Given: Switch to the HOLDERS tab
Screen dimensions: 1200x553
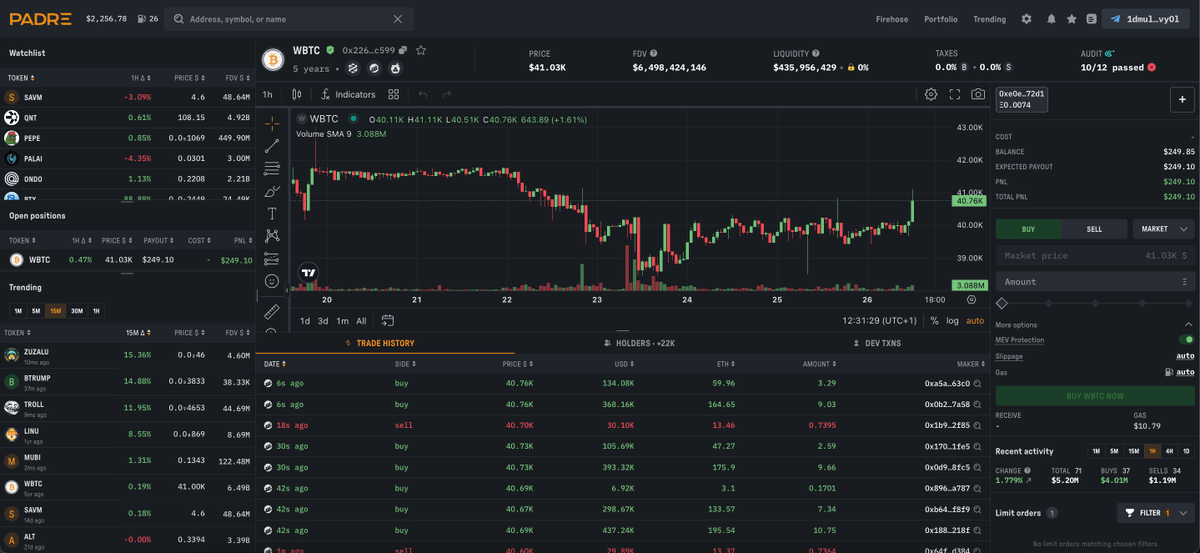Looking at the screenshot, I should (x=640, y=343).
